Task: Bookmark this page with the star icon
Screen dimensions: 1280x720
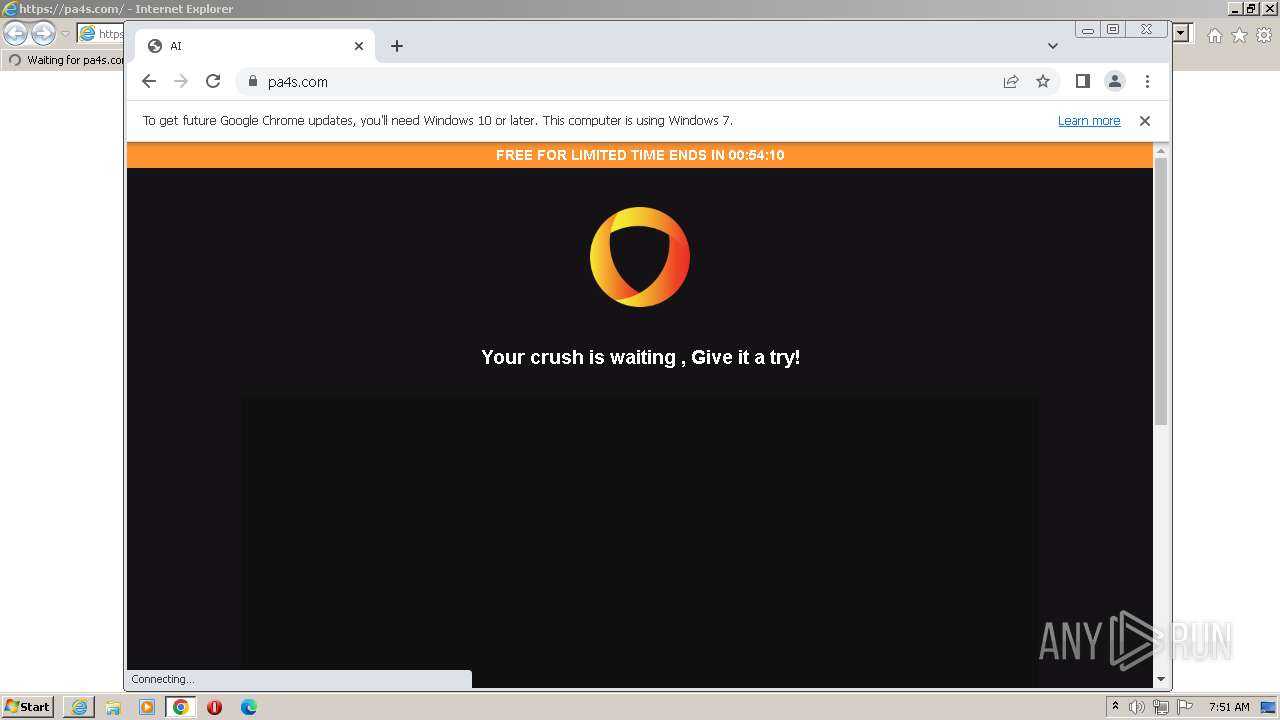Action: [x=1043, y=82]
